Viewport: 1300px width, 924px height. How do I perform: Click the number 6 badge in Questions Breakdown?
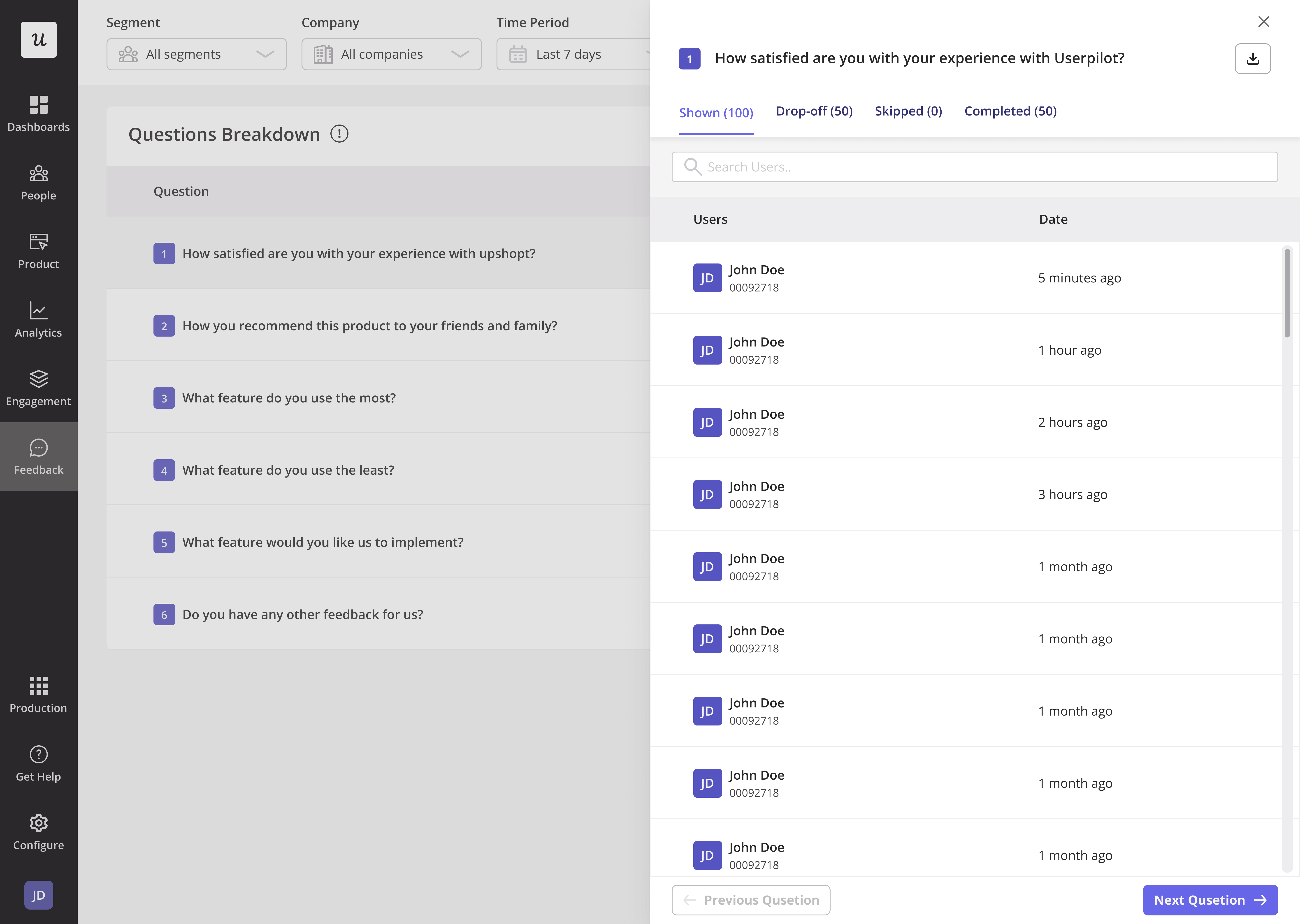164,614
